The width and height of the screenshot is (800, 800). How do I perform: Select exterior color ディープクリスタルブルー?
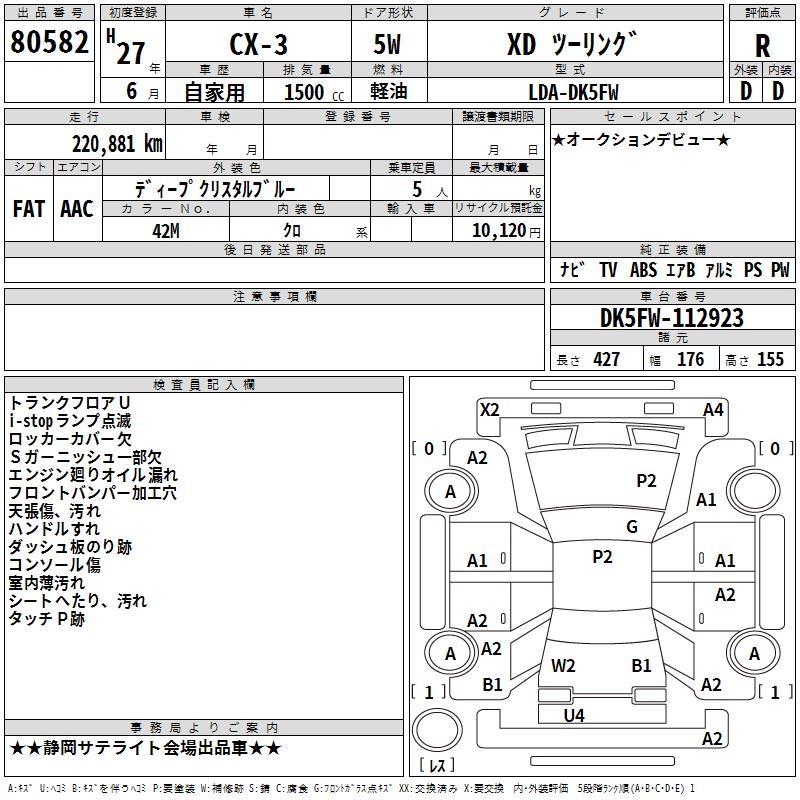tap(215, 189)
